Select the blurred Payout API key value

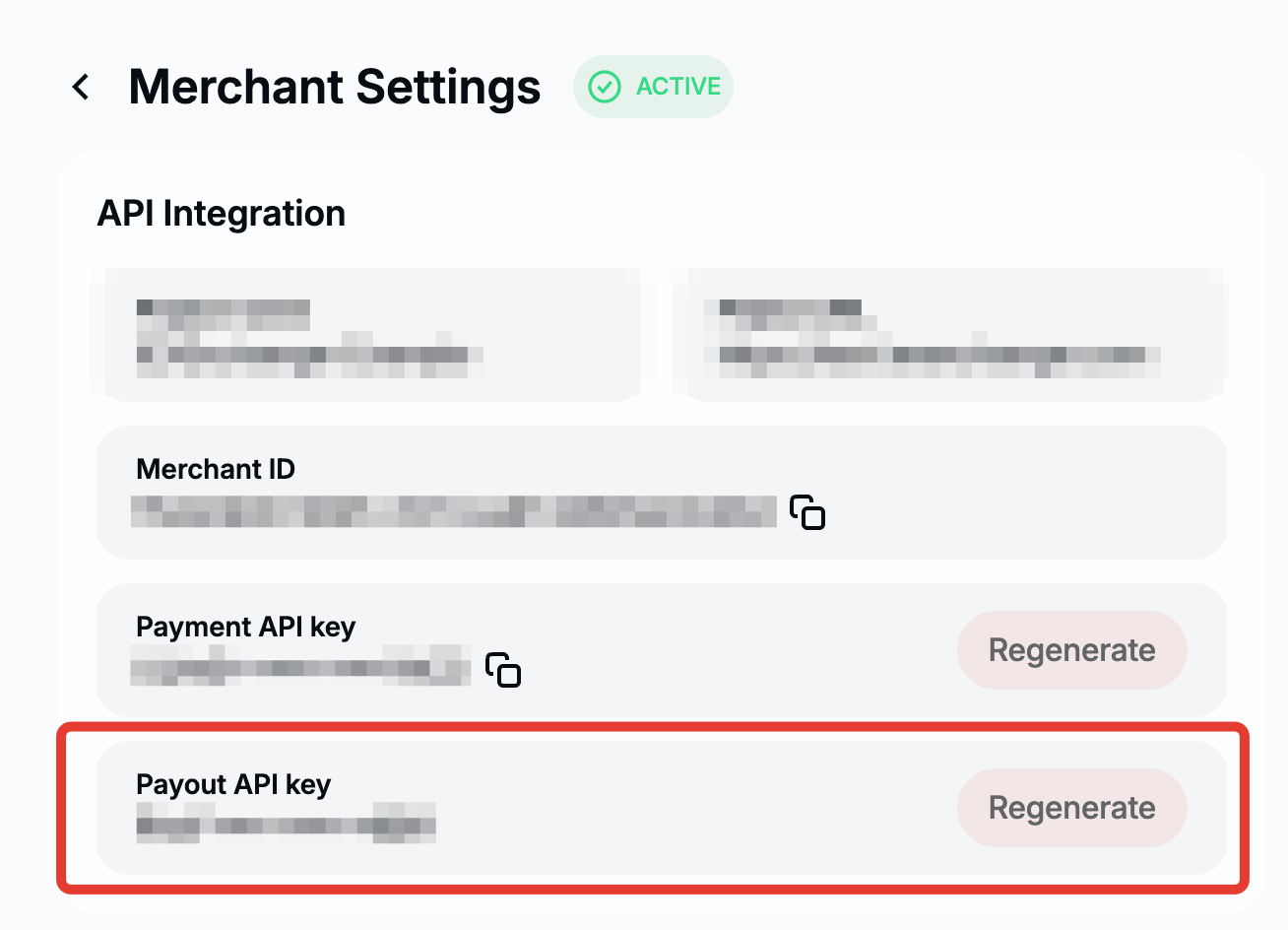pyautogui.click(x=286, y=823)
